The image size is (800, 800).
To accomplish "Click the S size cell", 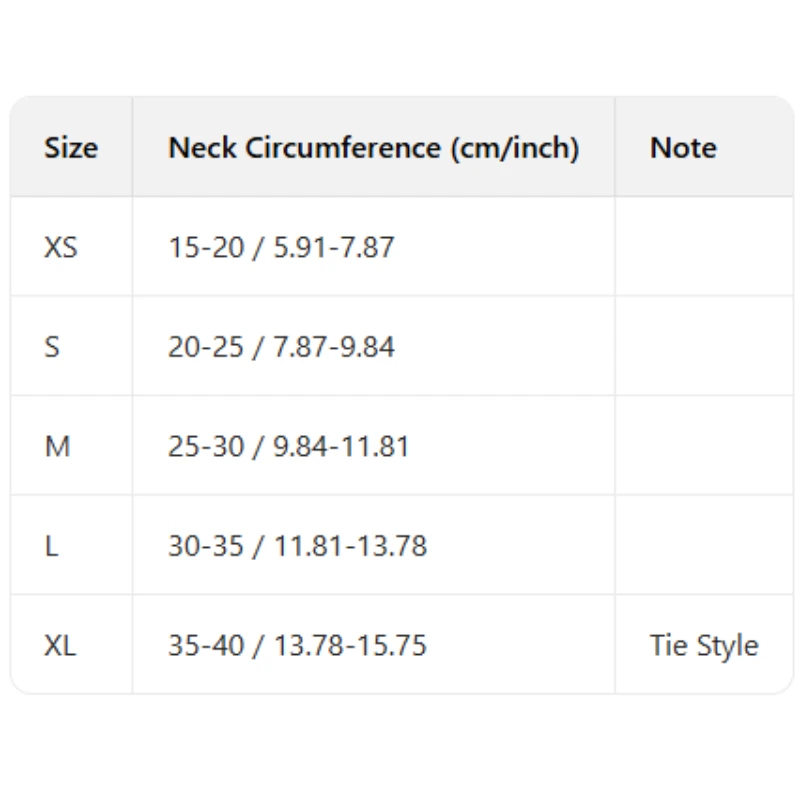I will (52, 347).
